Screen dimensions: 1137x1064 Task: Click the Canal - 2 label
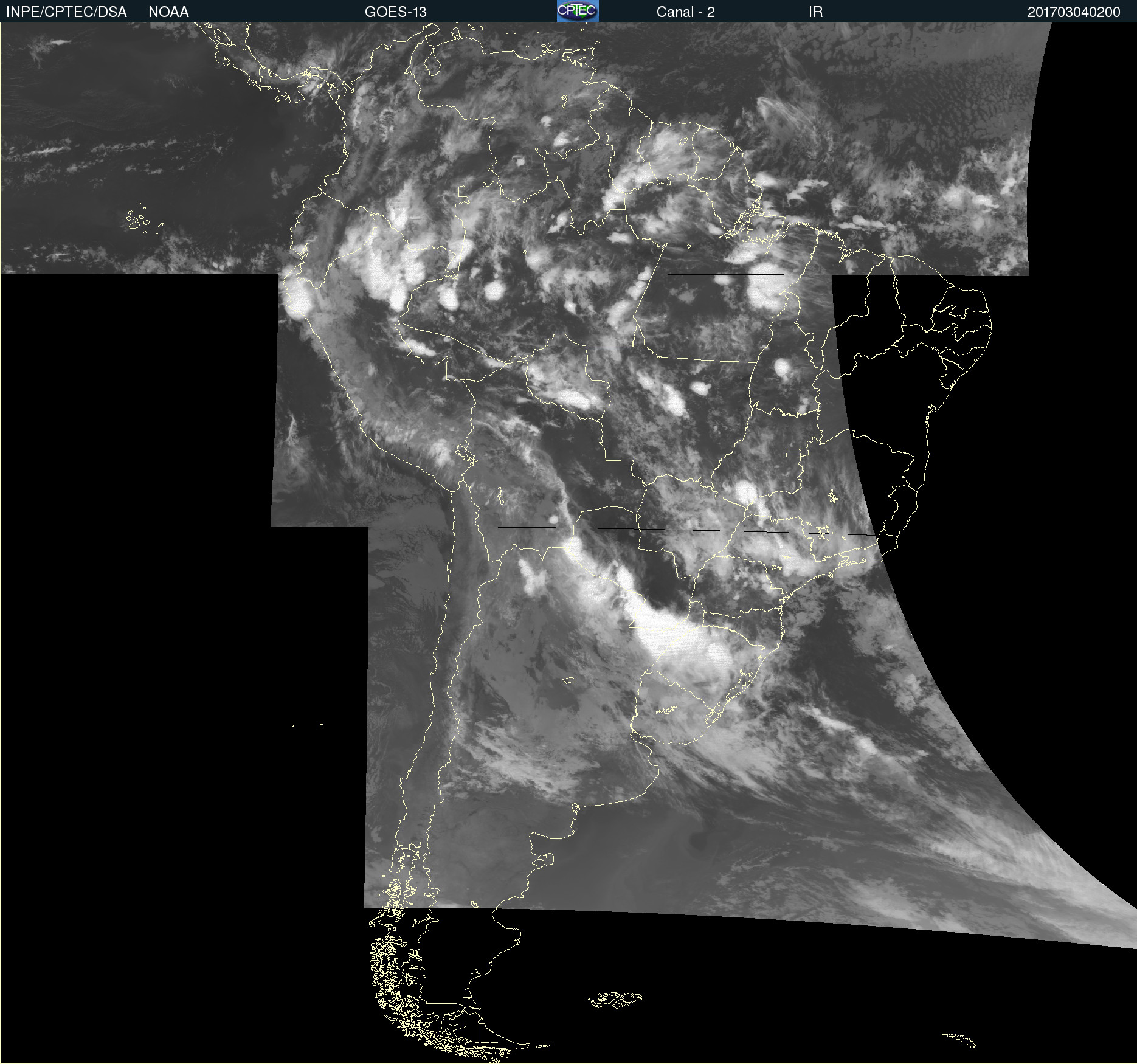coord(686,12)
